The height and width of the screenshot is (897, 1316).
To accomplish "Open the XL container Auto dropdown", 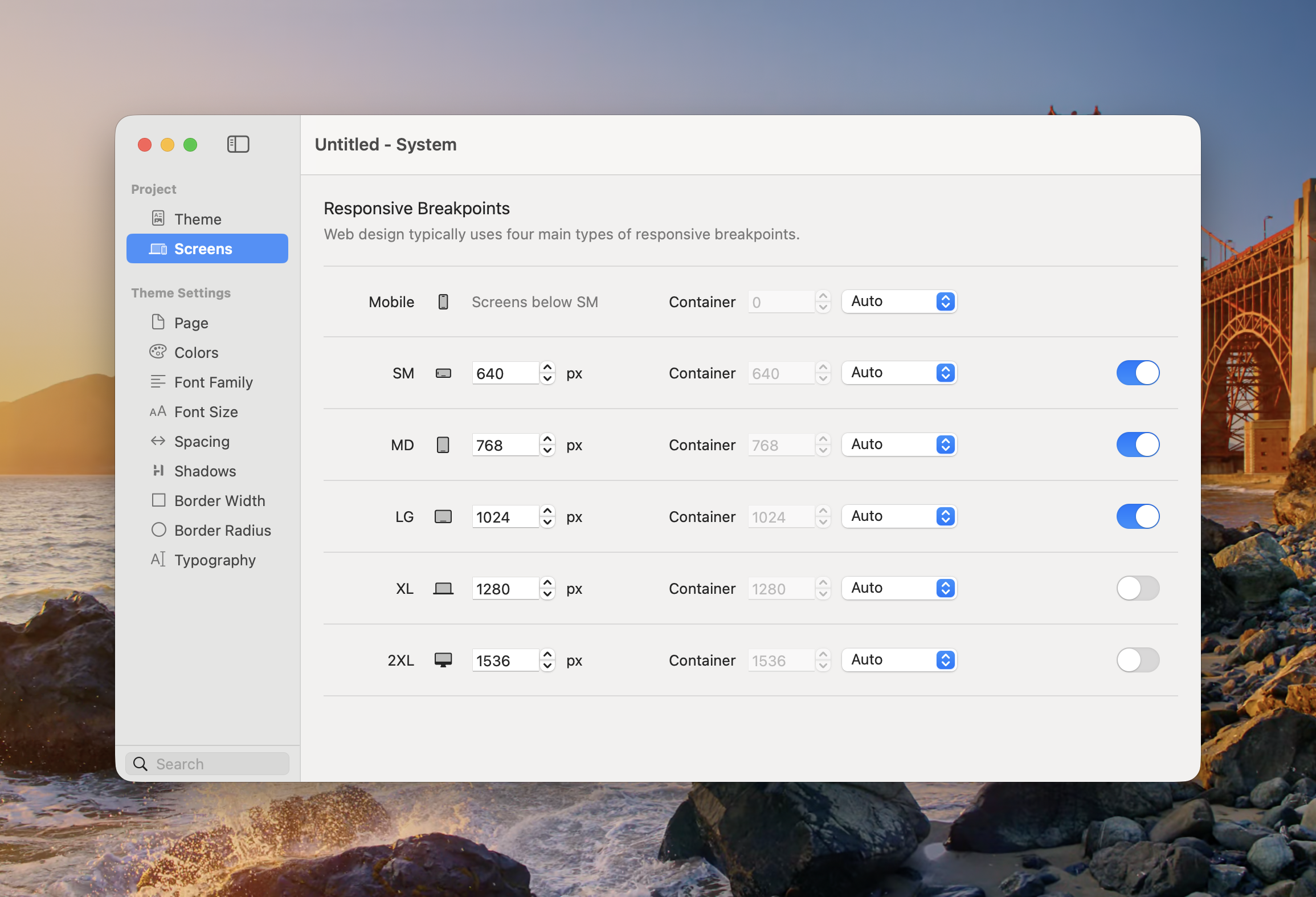I will point(899,589).
